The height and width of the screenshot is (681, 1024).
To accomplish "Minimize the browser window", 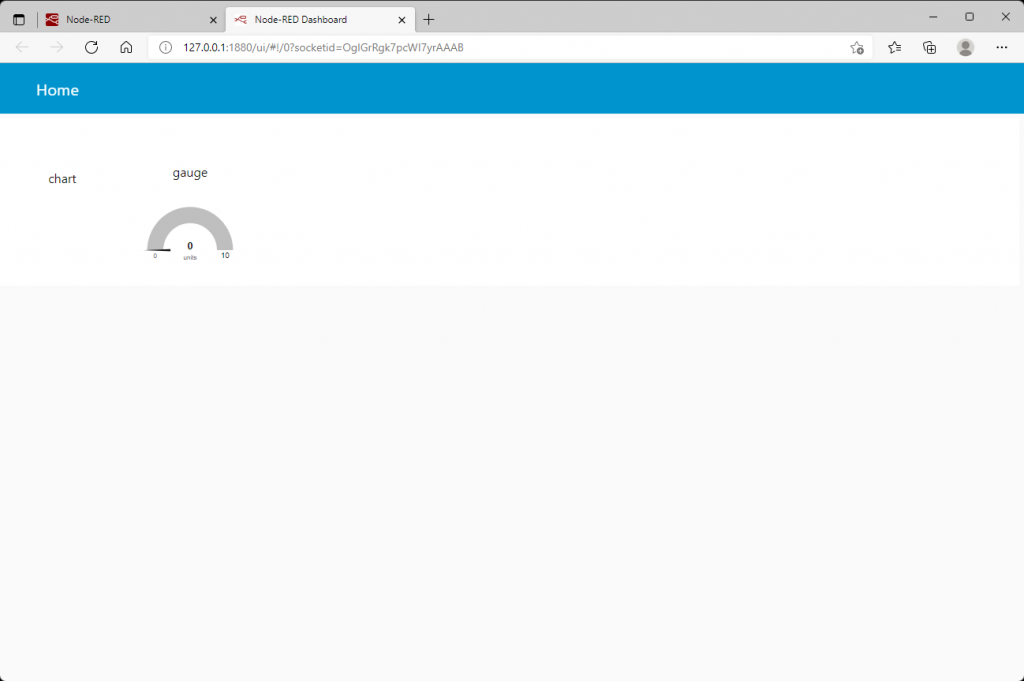I will [x=933, y=17].
